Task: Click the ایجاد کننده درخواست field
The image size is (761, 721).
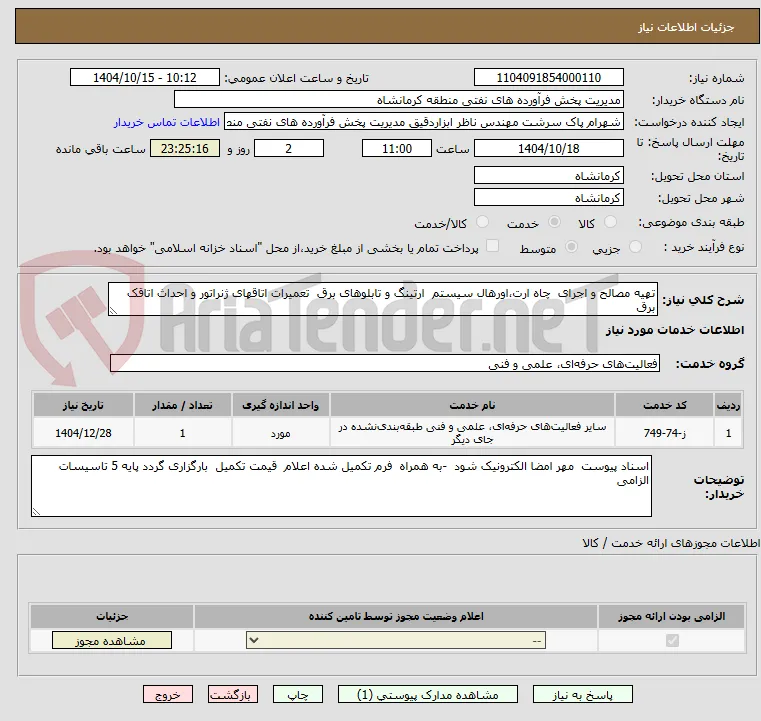Action: coord(423,122)
